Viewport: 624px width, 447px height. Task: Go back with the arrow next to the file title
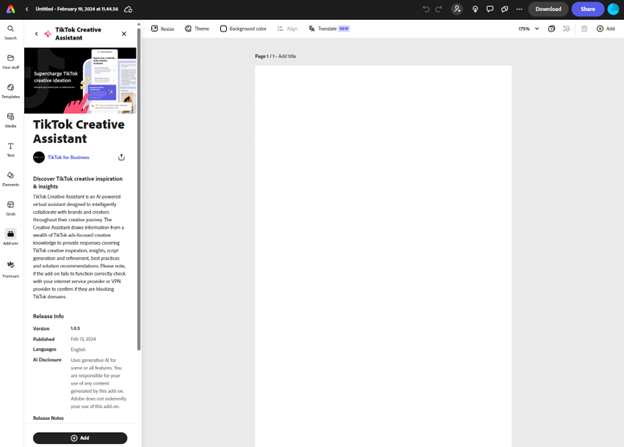coord(27,9)
